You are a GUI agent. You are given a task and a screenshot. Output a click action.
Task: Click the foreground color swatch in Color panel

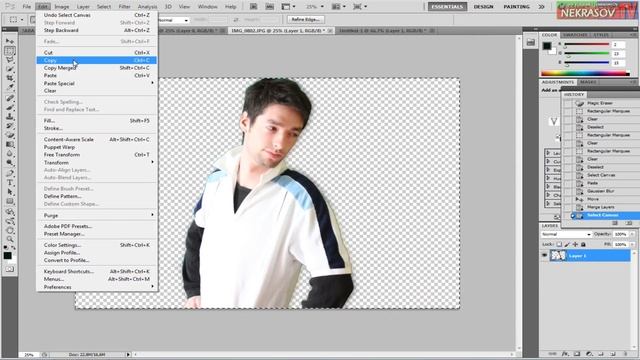[x=547, y=46]
